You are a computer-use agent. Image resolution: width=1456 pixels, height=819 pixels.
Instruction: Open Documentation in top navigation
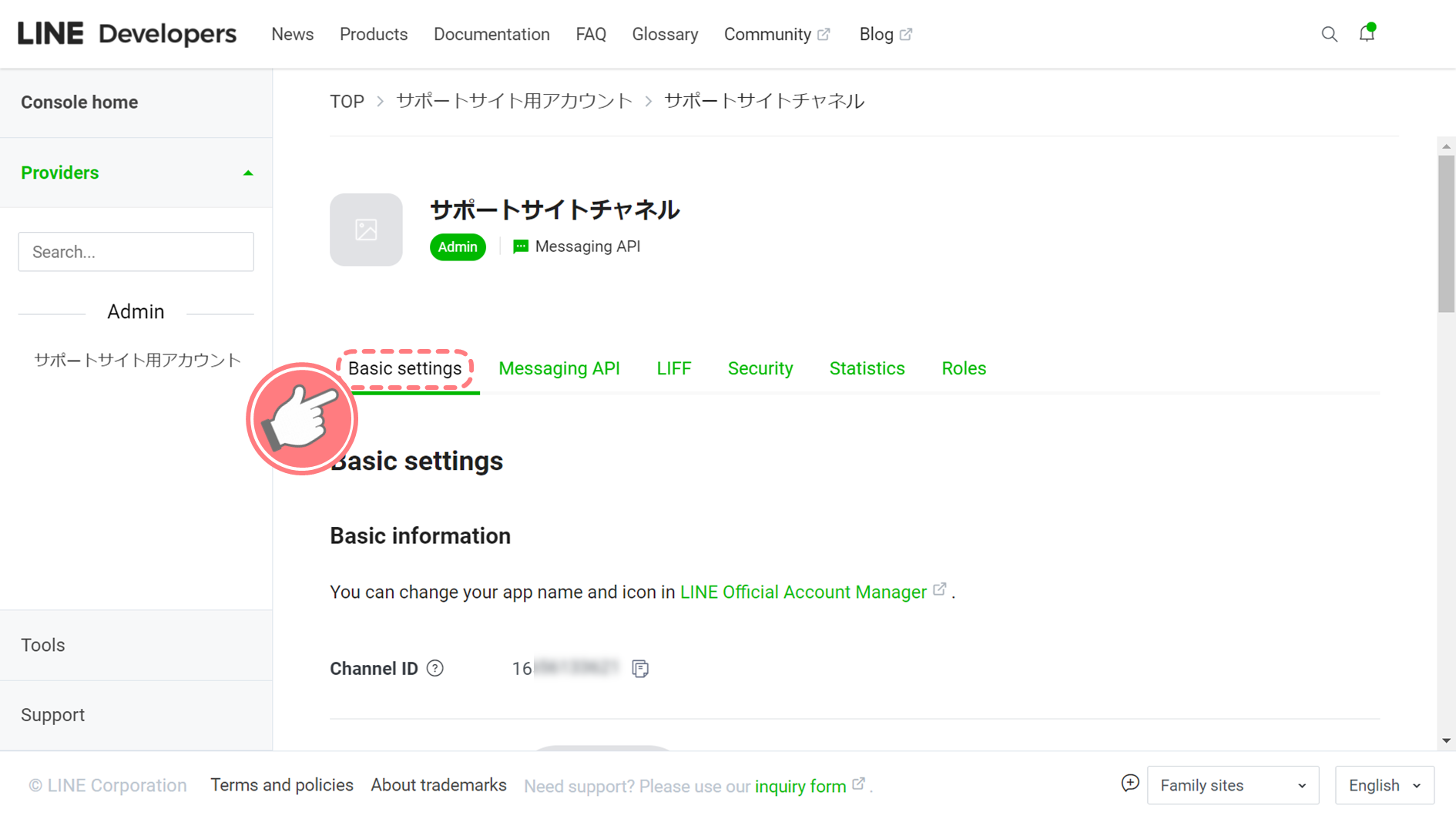click(491, 35)
